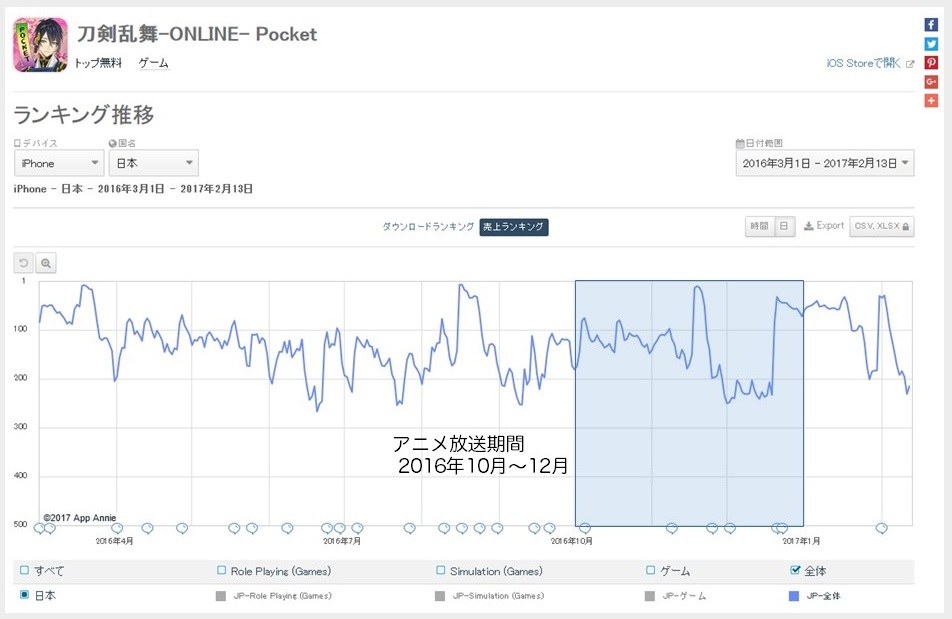
Task: Switch to daily view calendar icon
Action: point(784,226)
